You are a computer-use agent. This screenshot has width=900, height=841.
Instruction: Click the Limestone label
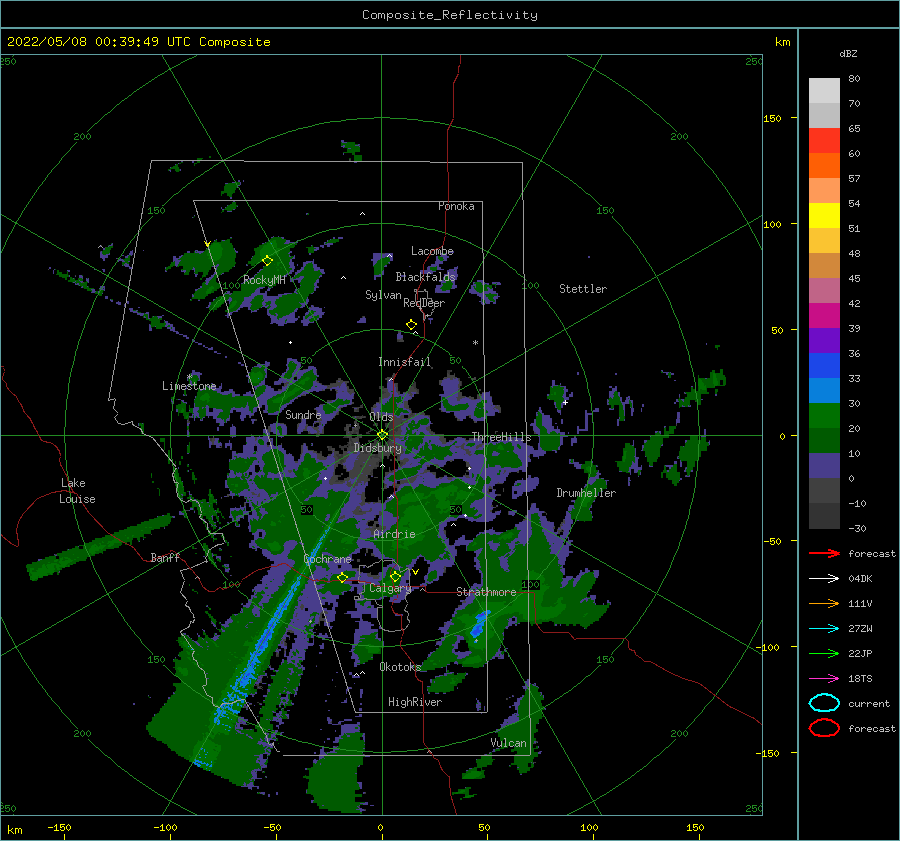(189, 386)
